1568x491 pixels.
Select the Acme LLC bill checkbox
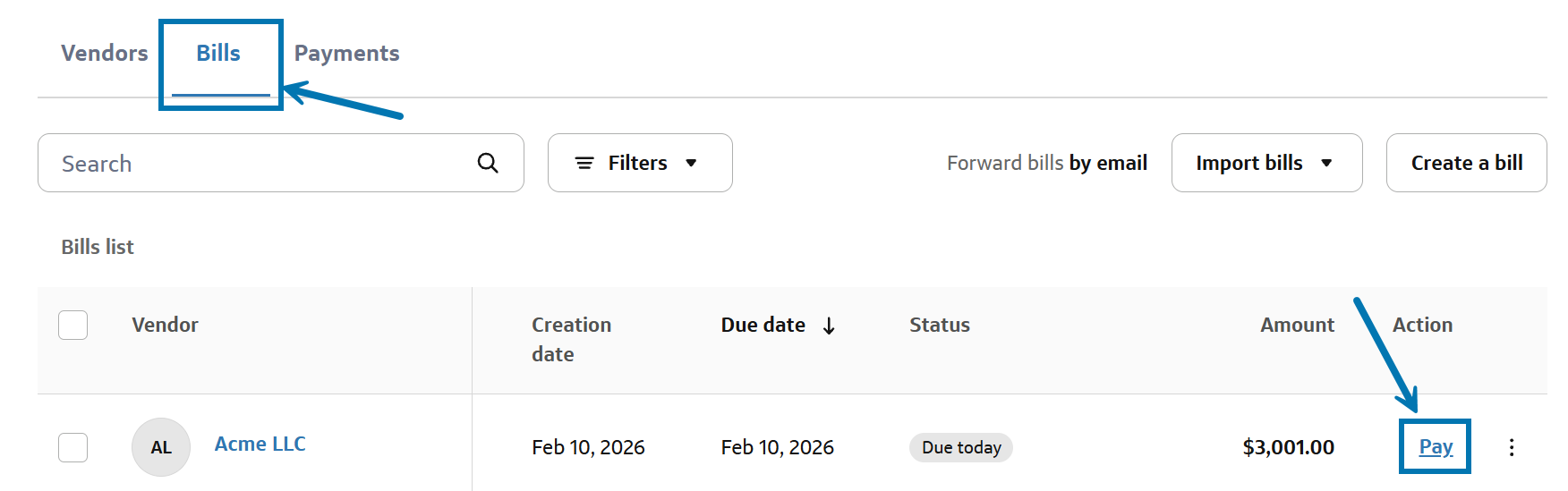tap(73, 447)
